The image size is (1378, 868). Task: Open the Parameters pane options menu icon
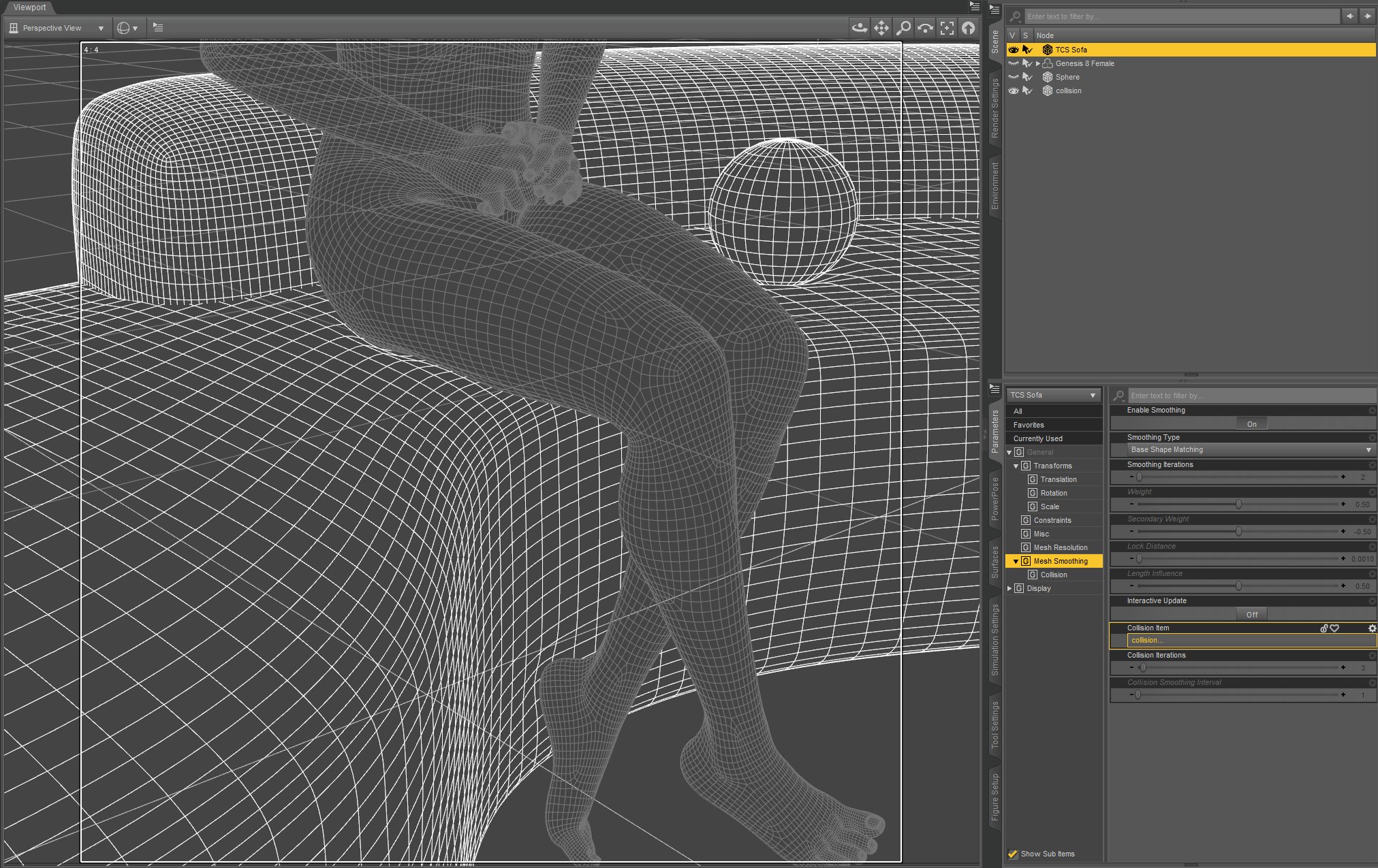click(995, 389)
